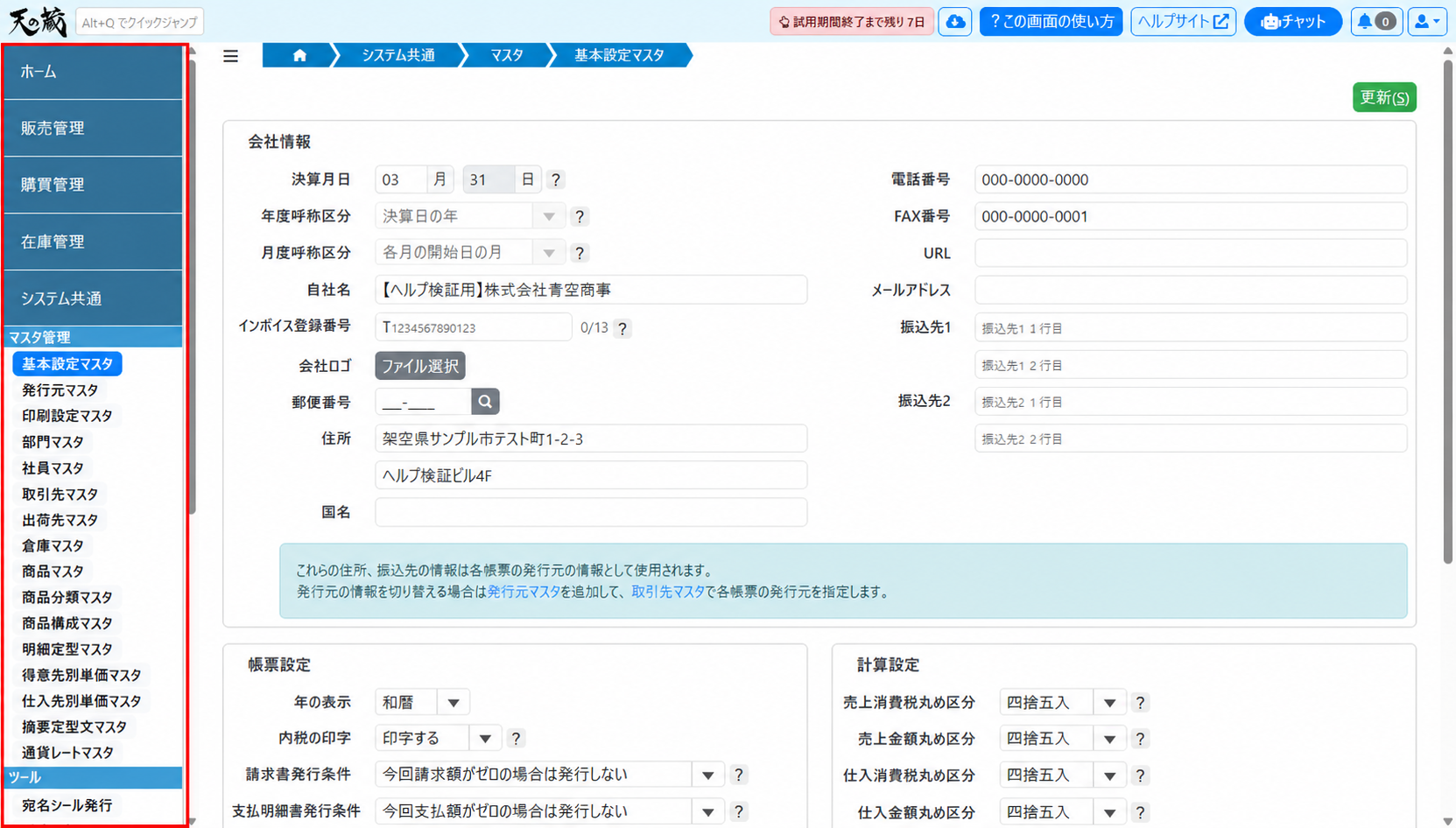Viewport: 1456px width, 828px height.
Task: Click help icon next to 仕入金額丸め区分
Action: 1139,812
